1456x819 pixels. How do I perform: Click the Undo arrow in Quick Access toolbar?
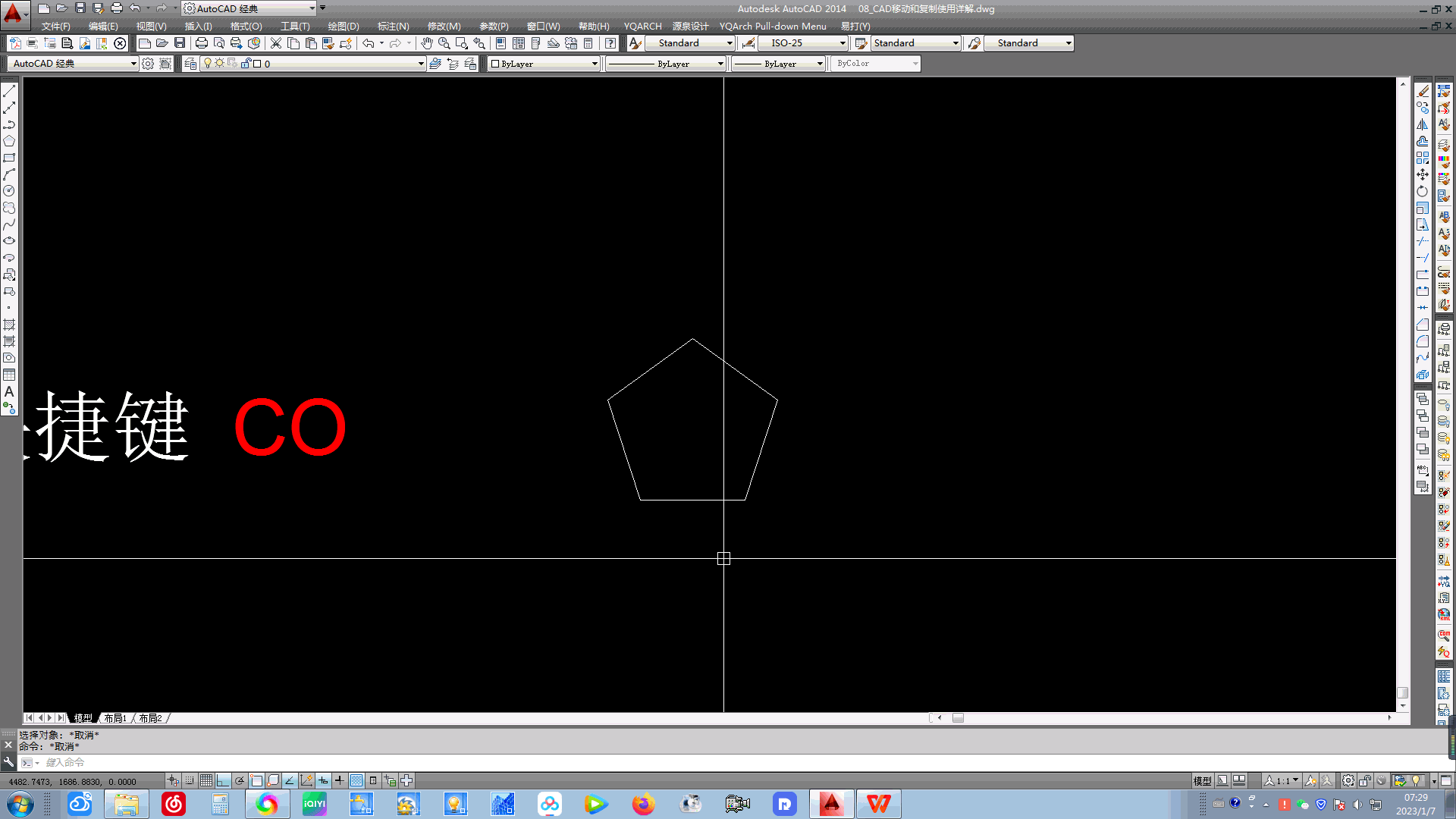(135, 8)
